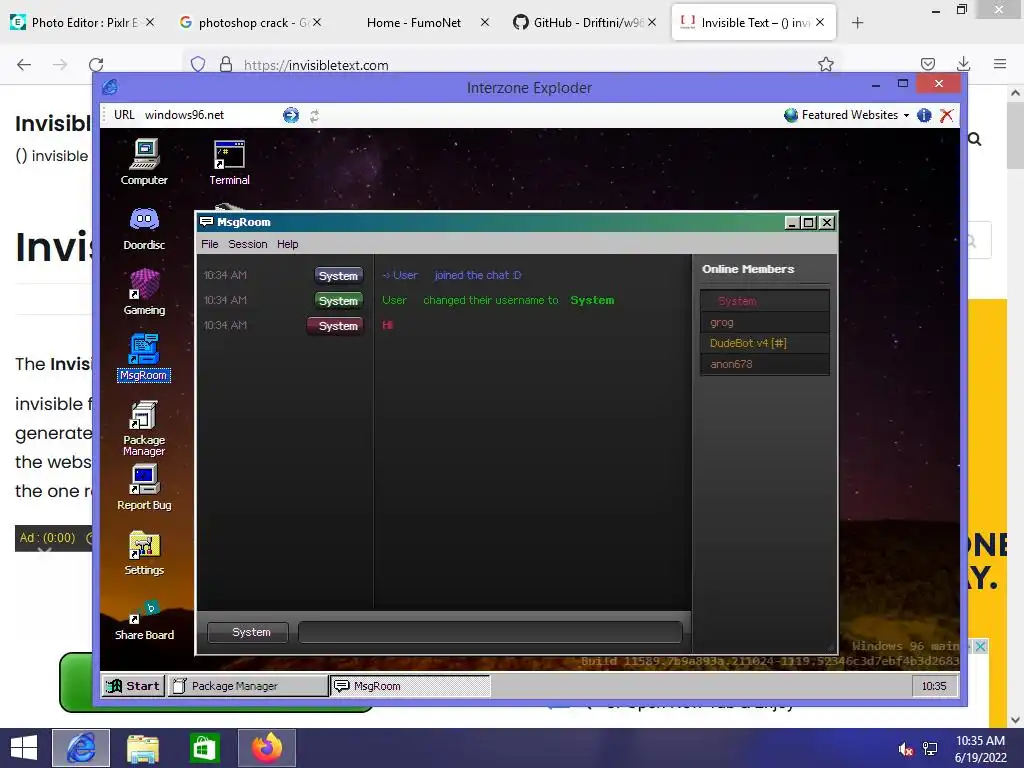
Task: Switch to the GitHub Driftini tab
Action: (x=584, y=23)
